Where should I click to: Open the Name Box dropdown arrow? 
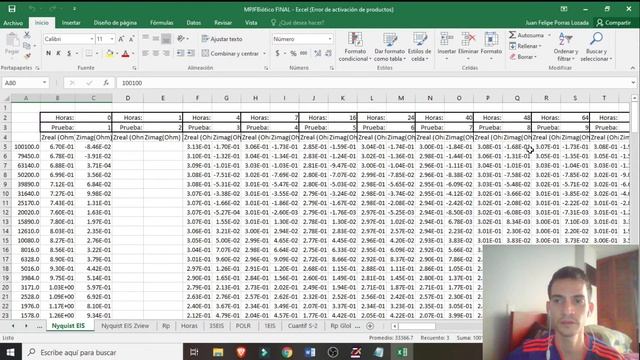click(x=44, y=83)
